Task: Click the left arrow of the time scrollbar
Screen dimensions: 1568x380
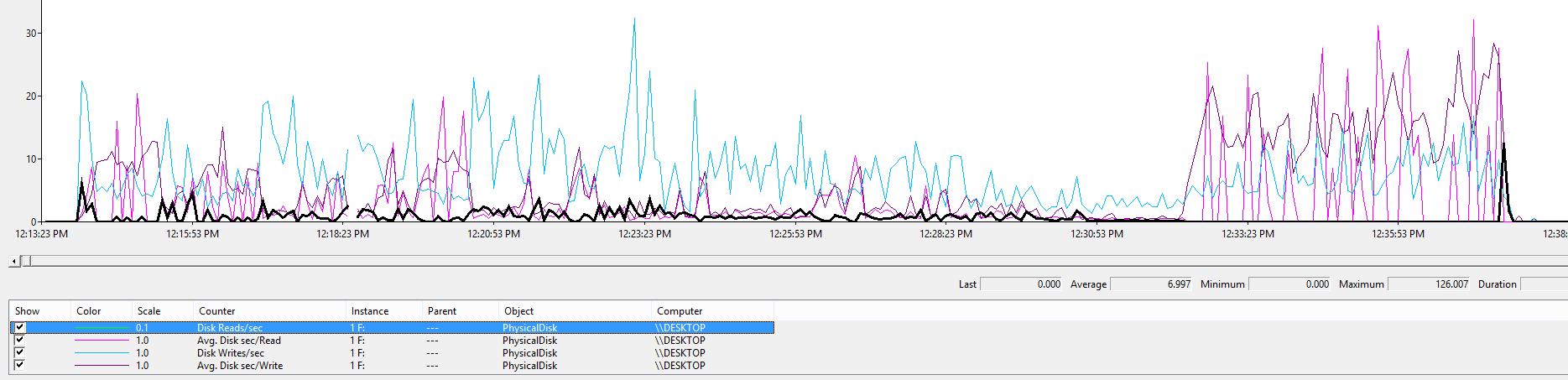Action: pyautogui.click(x=14, y=261)
